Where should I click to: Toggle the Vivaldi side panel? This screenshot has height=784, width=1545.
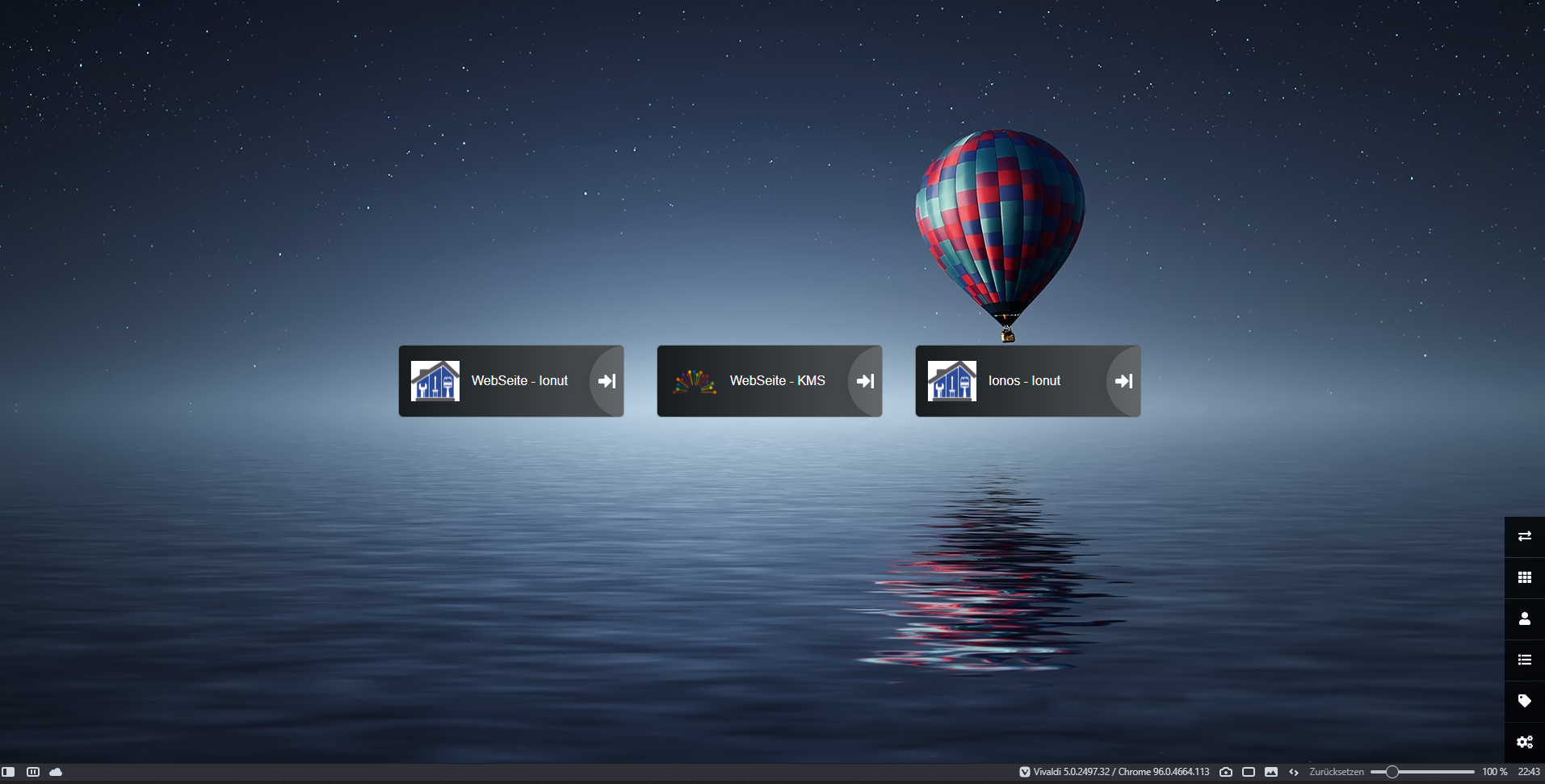click(8, 772)
